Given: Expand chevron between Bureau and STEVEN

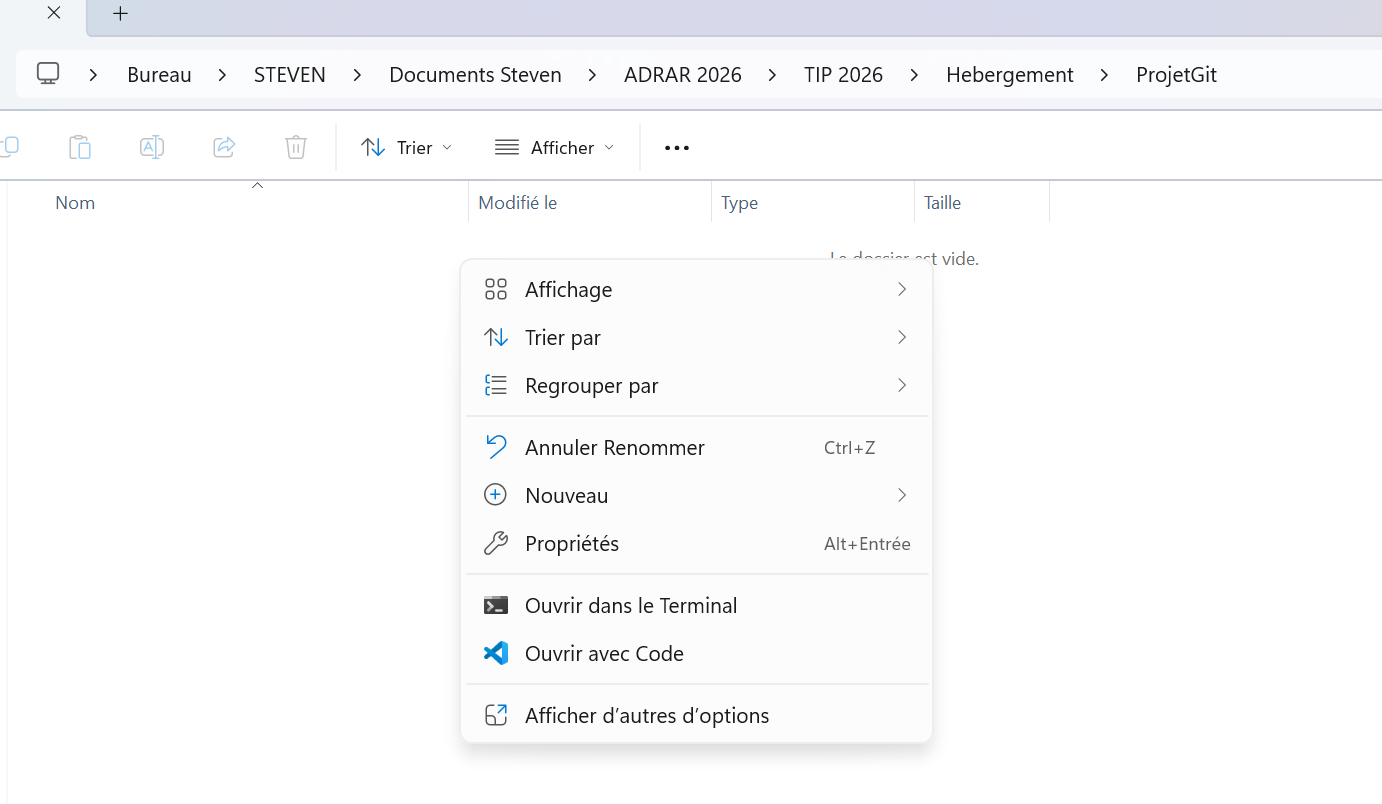Looking at the screenshot, I should point(223,75).
